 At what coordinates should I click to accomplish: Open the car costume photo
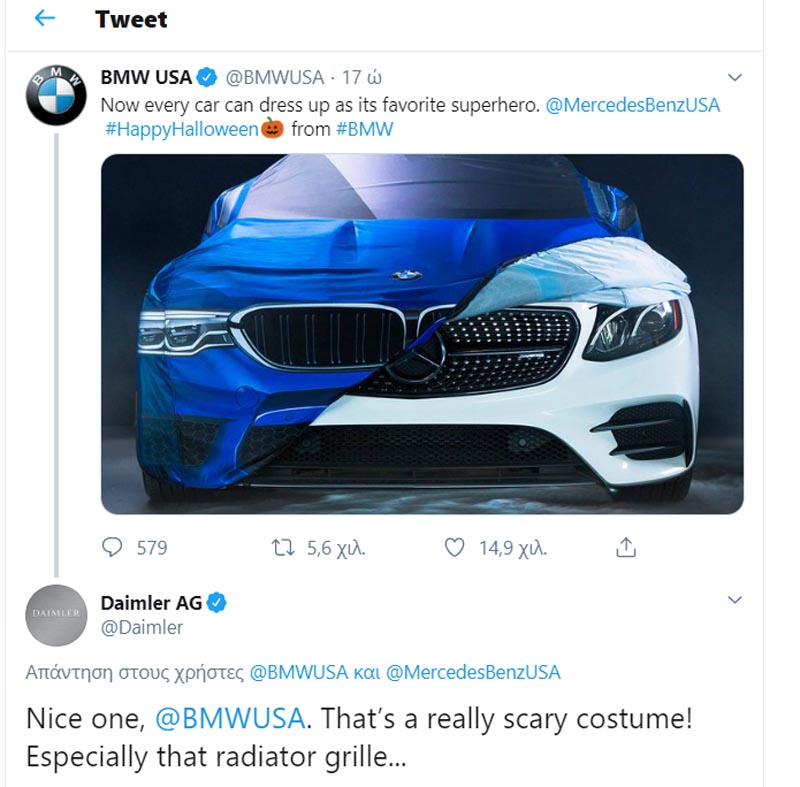422,334
